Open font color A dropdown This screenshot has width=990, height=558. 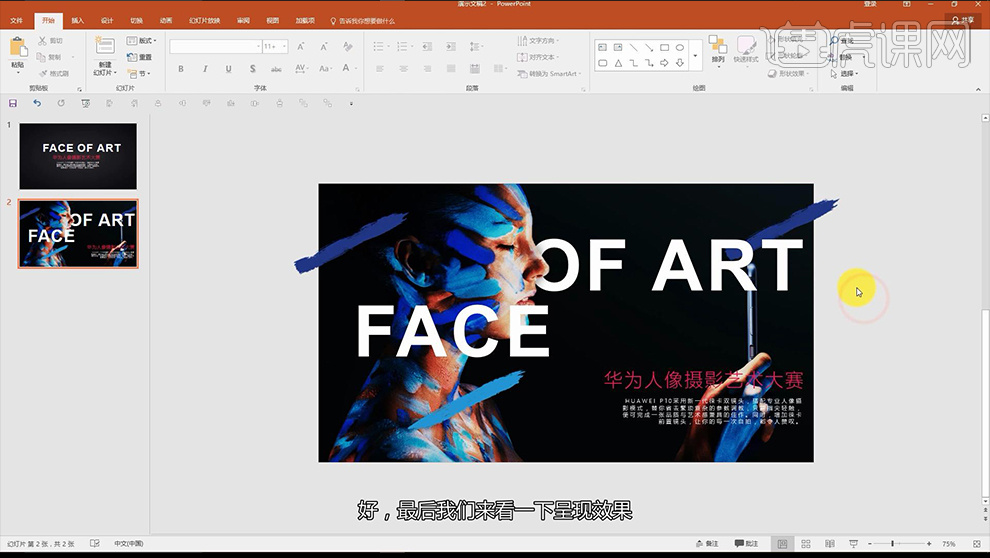coord(349,68)
